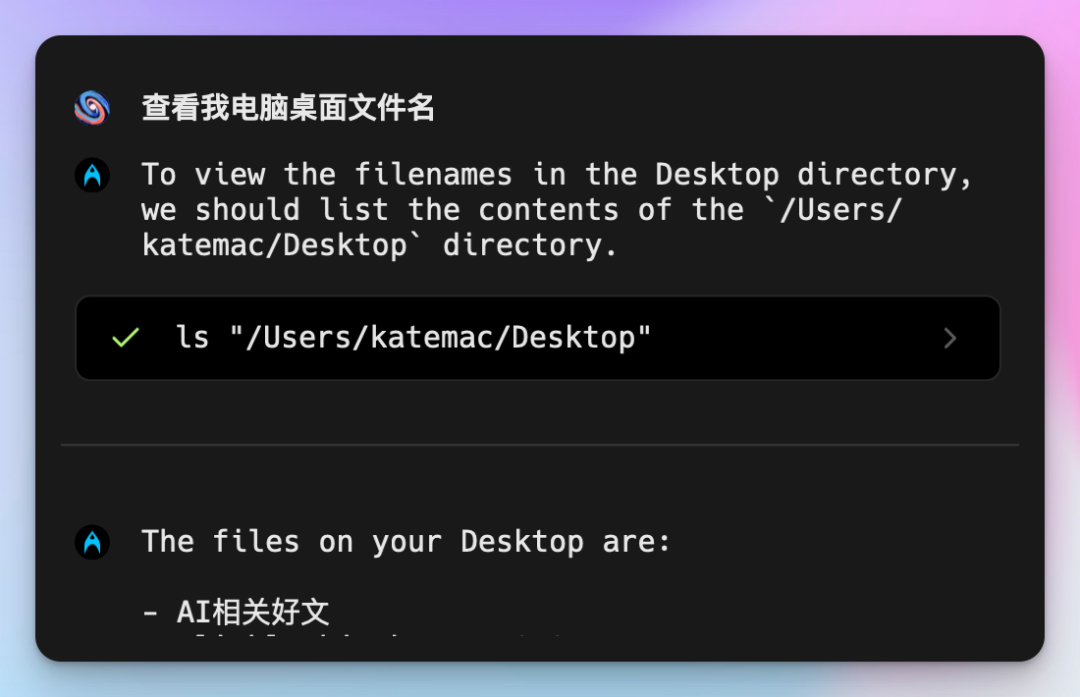This screenshot has width=1080, height=697.
Task: Select the ls "/Users/katemac/Desktop" command text
Action: tap(413, 338)
